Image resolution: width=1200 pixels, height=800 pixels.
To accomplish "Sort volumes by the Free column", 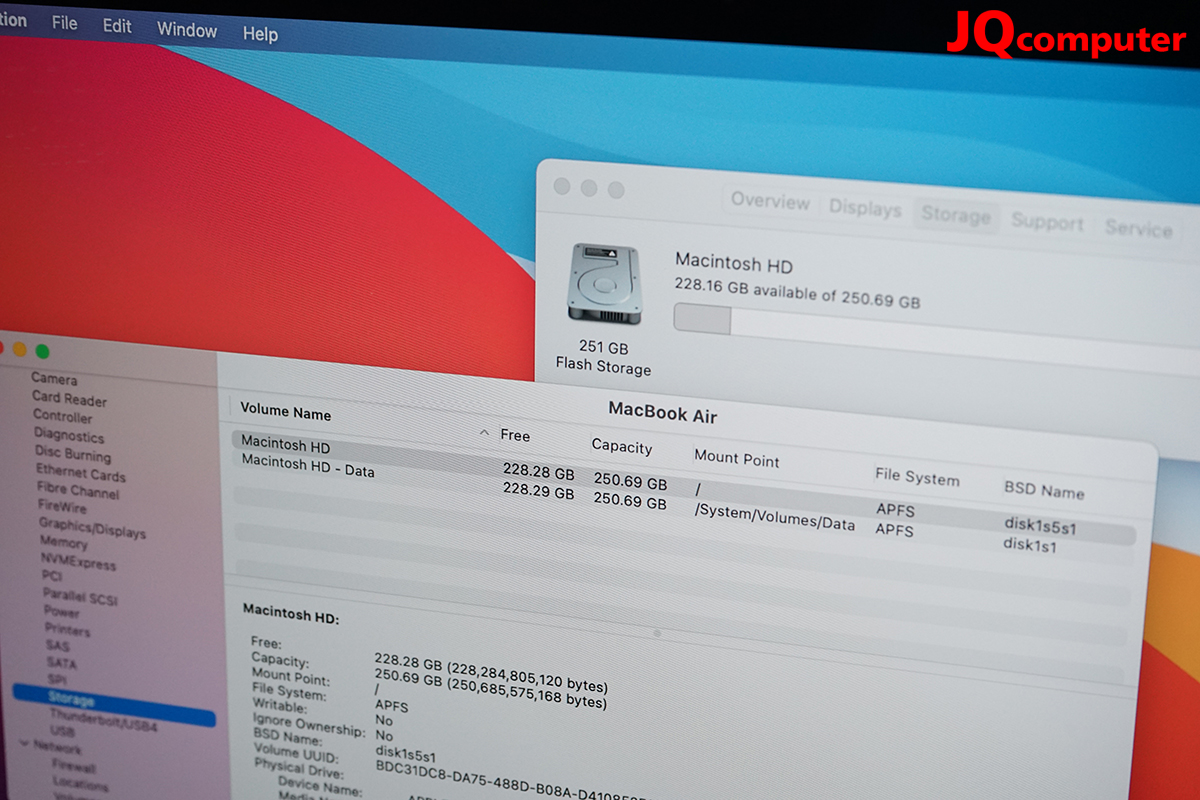I will tap(515, 436).
